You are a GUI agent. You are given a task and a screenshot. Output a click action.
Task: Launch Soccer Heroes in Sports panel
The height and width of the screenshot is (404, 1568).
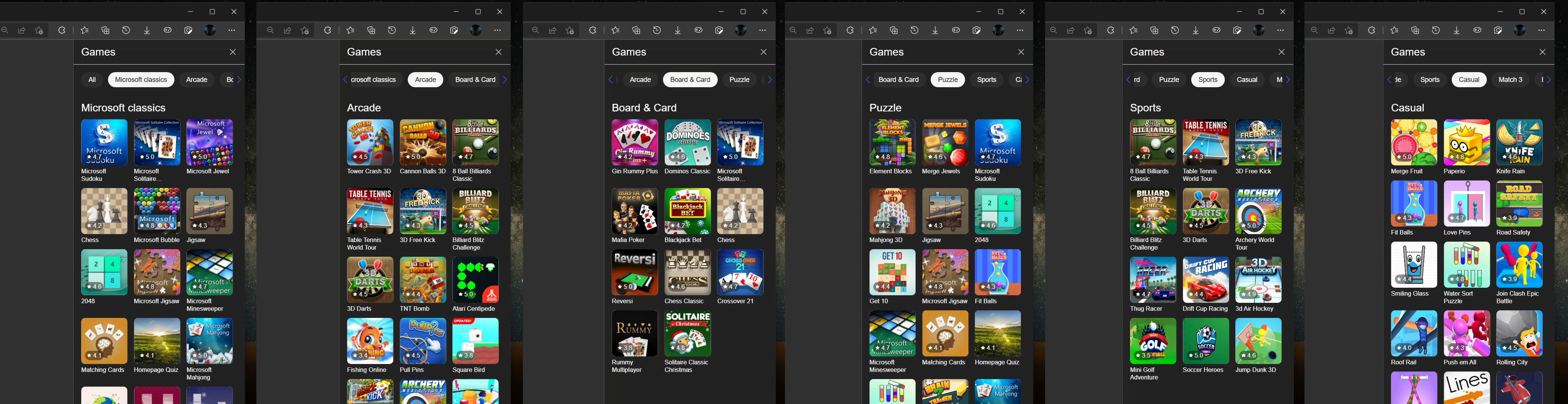point(1206,345)
